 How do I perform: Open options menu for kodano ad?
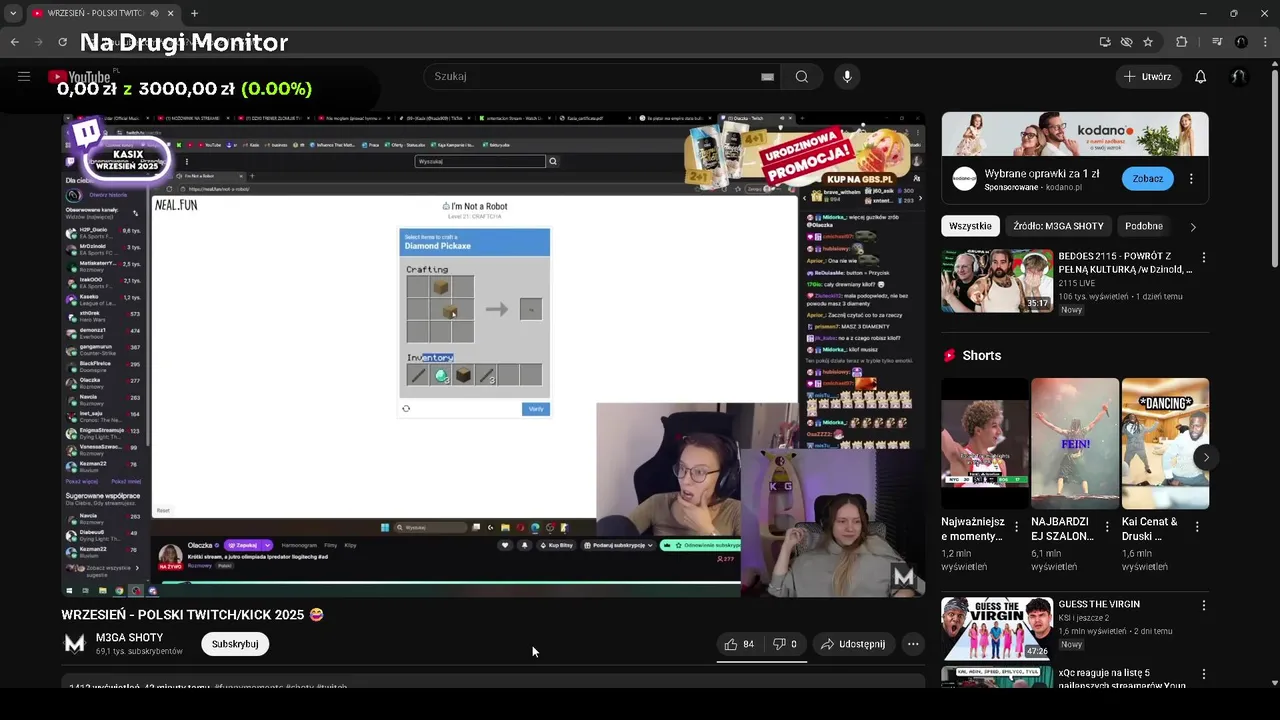coord(1191,179)
